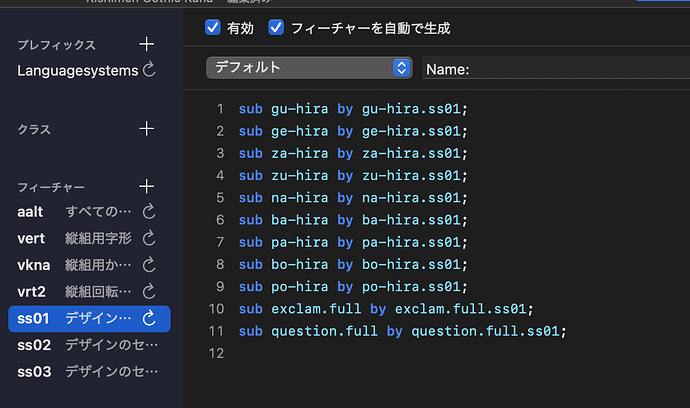690x408 pixels.
Task: Refresh the Languagesystems prefix
Action: (x=150, y=70)
